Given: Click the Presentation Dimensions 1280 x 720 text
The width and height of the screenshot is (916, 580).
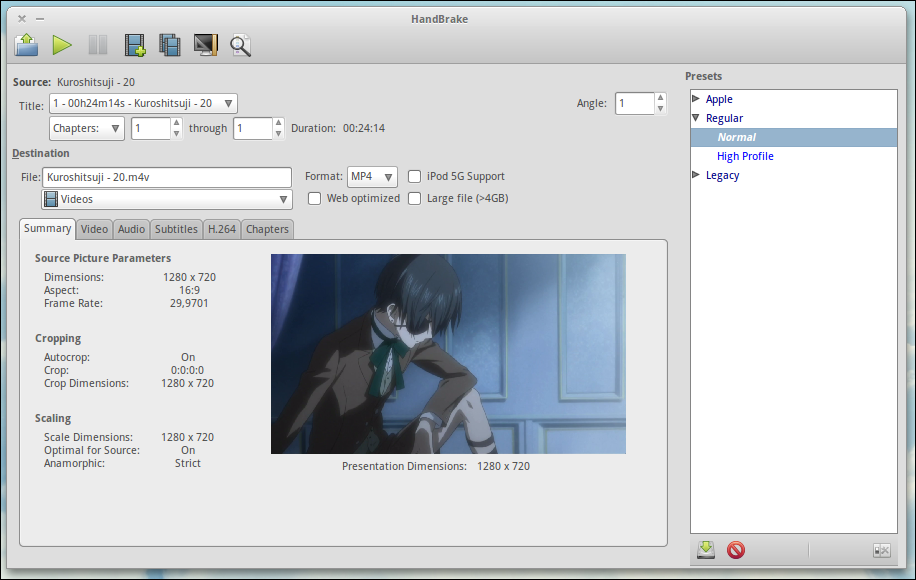Looking at the screenshot, I should (436, 466).
